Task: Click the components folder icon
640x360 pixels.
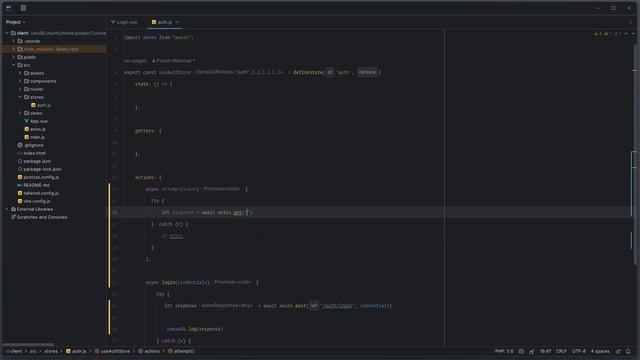Action: (27, 81)
